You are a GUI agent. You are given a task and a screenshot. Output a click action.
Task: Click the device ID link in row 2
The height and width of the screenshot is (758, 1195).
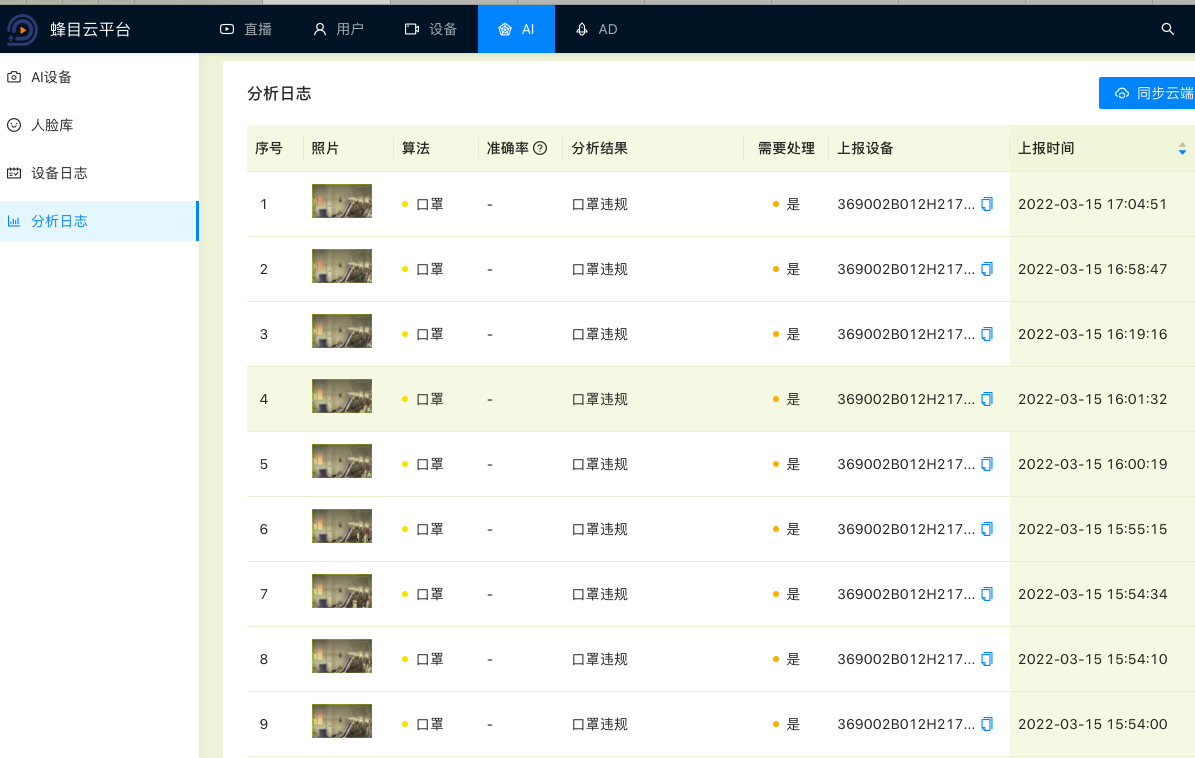point(906,268)
